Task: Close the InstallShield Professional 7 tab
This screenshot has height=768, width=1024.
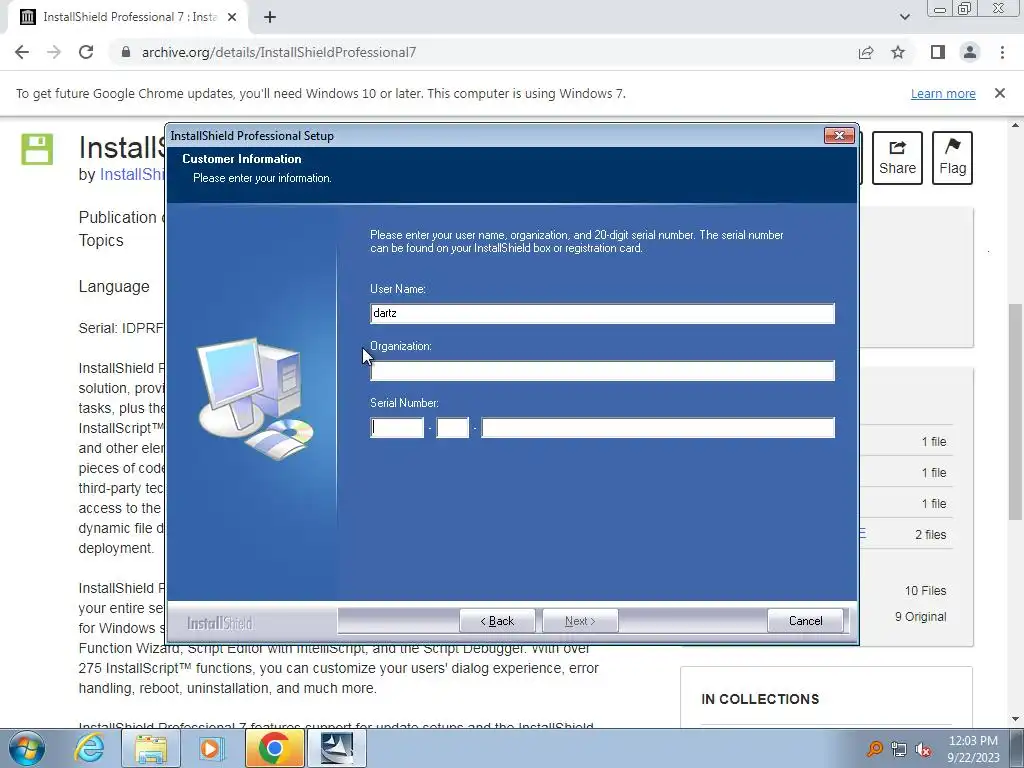Action: [x=232, y=17]
